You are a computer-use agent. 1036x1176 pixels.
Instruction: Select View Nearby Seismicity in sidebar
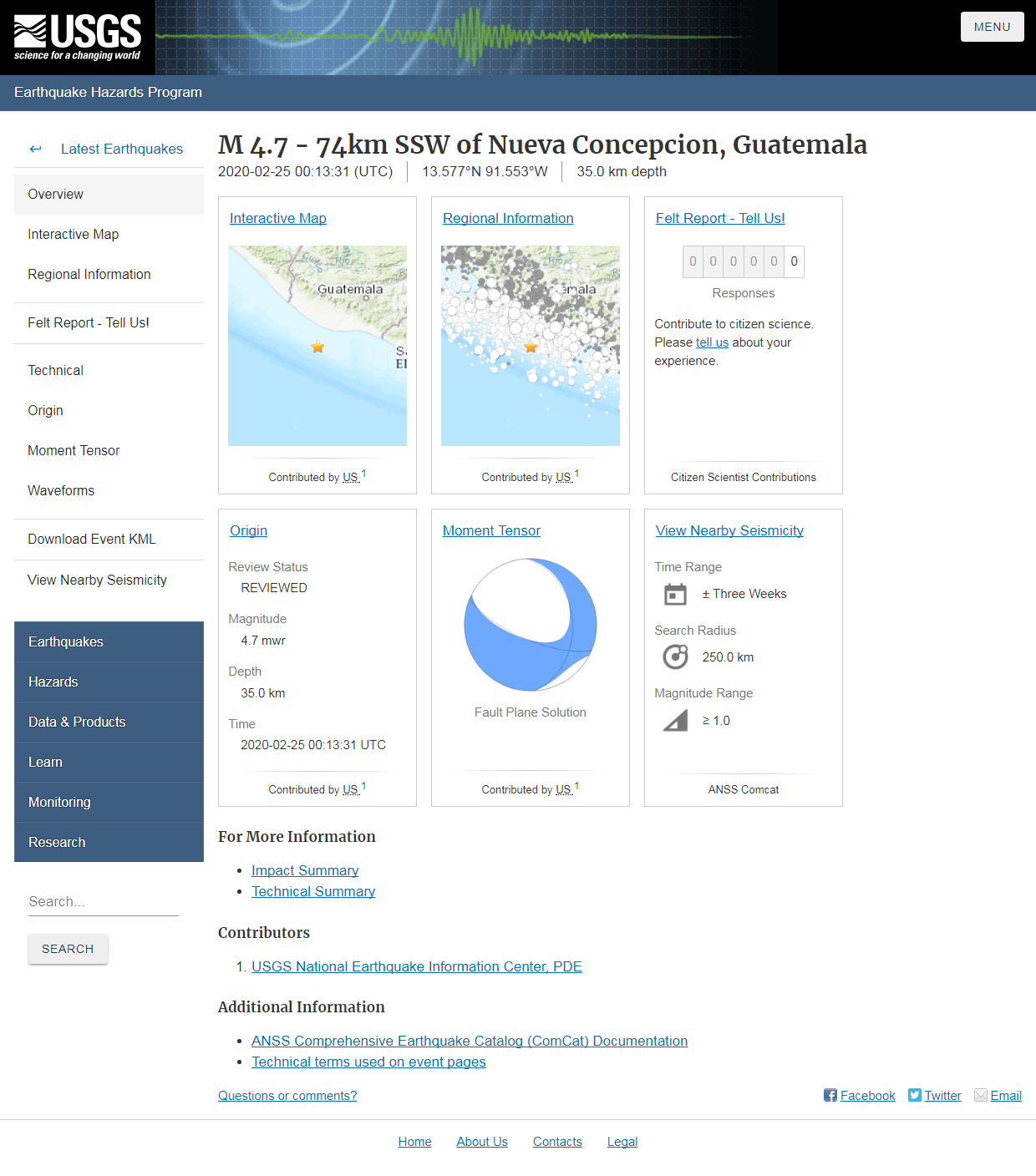(109, 580)
